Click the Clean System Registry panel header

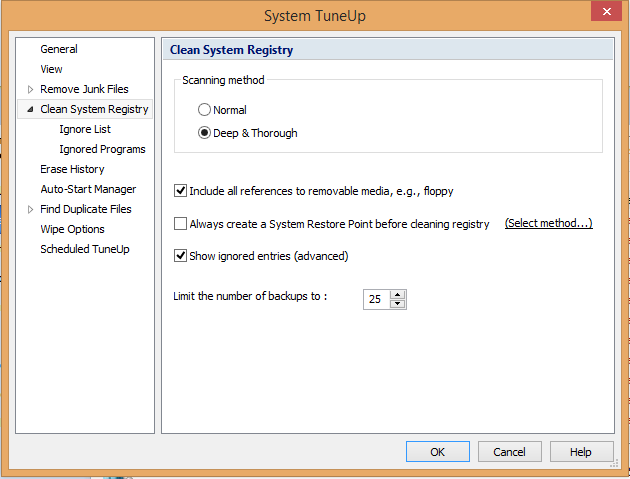[x=388, y=50]
